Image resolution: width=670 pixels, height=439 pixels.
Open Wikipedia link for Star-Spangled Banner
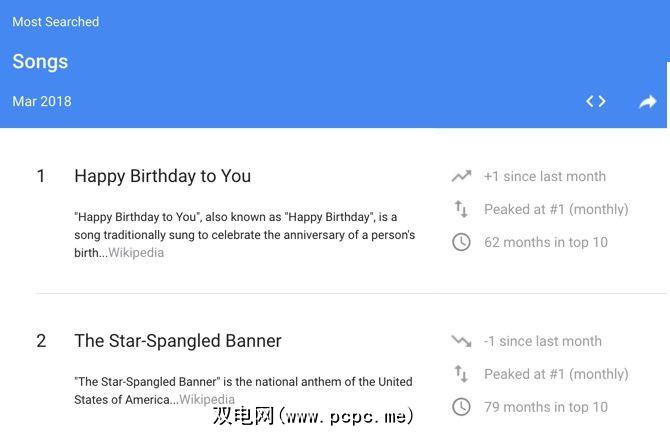point(206,399)
